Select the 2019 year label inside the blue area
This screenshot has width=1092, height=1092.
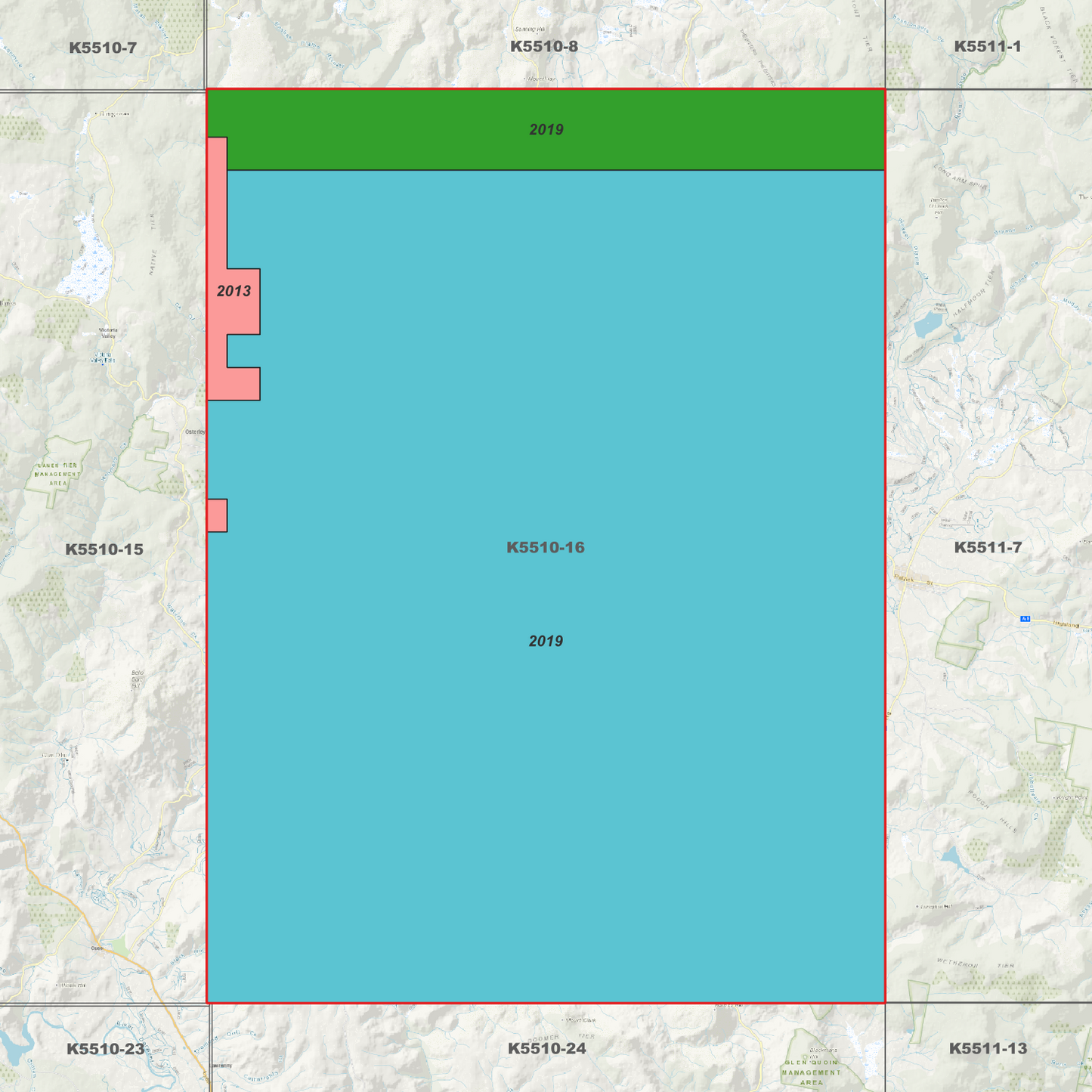[x=546, y=641]
